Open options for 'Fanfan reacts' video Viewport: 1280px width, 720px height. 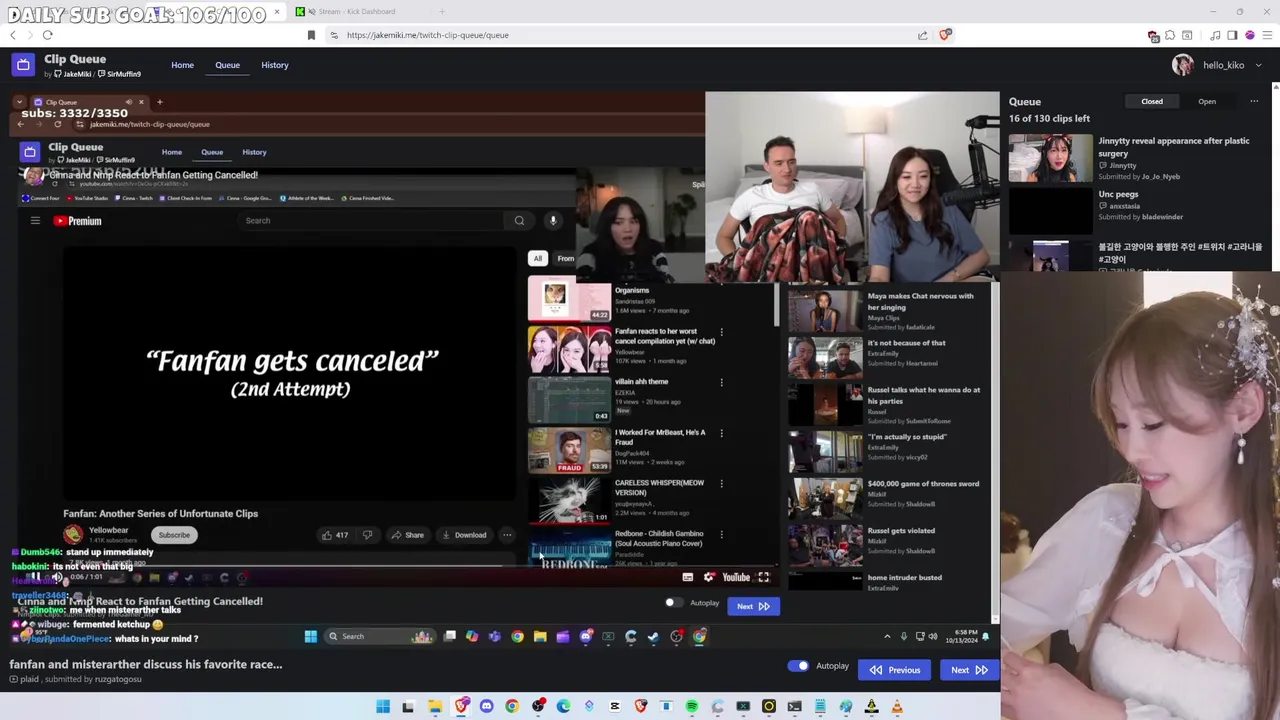pyautogui.click(x=721, y=332)
